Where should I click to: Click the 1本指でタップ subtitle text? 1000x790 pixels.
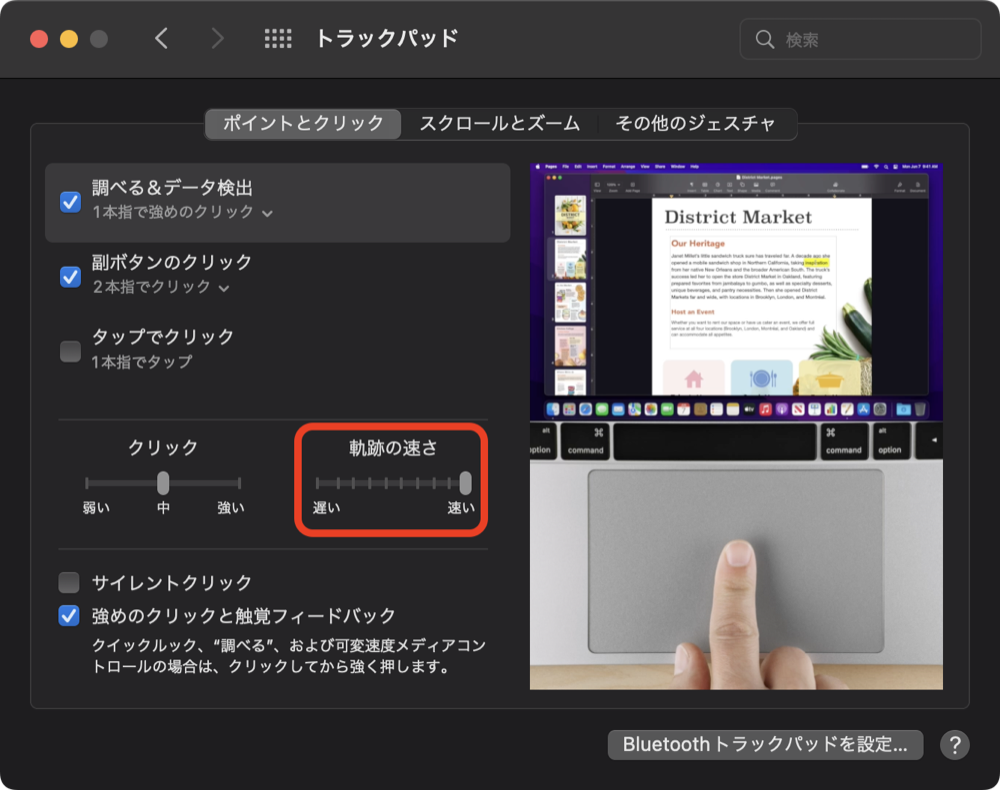click(142, 362)
